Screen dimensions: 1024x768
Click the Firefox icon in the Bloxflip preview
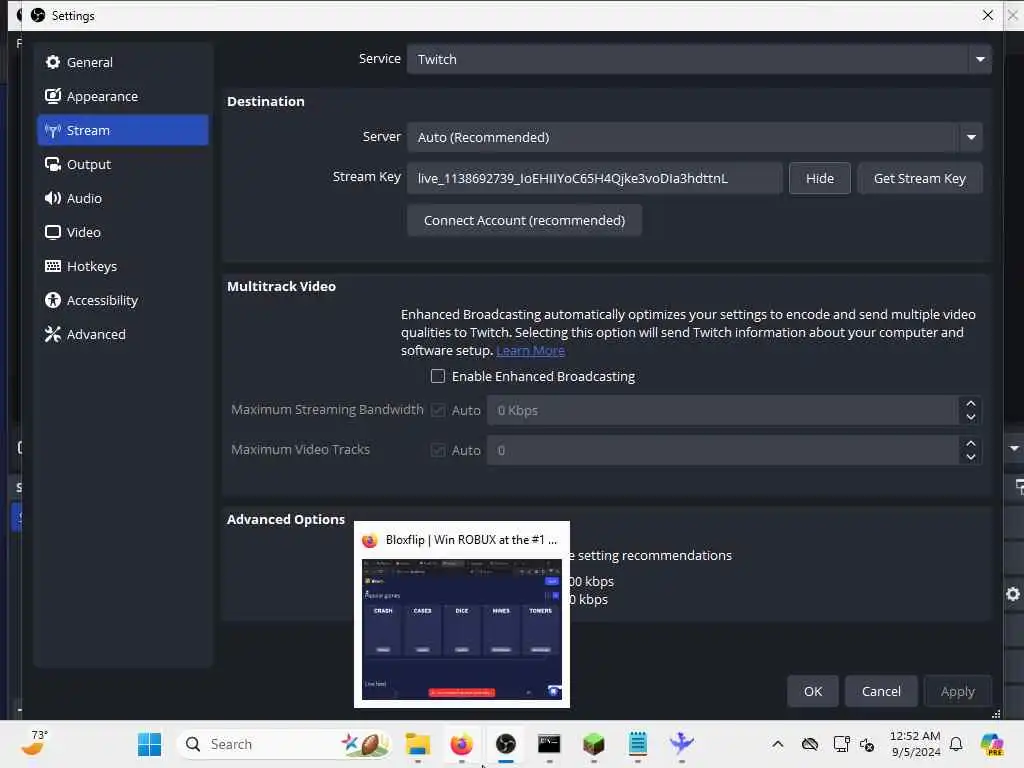point(370,540)
